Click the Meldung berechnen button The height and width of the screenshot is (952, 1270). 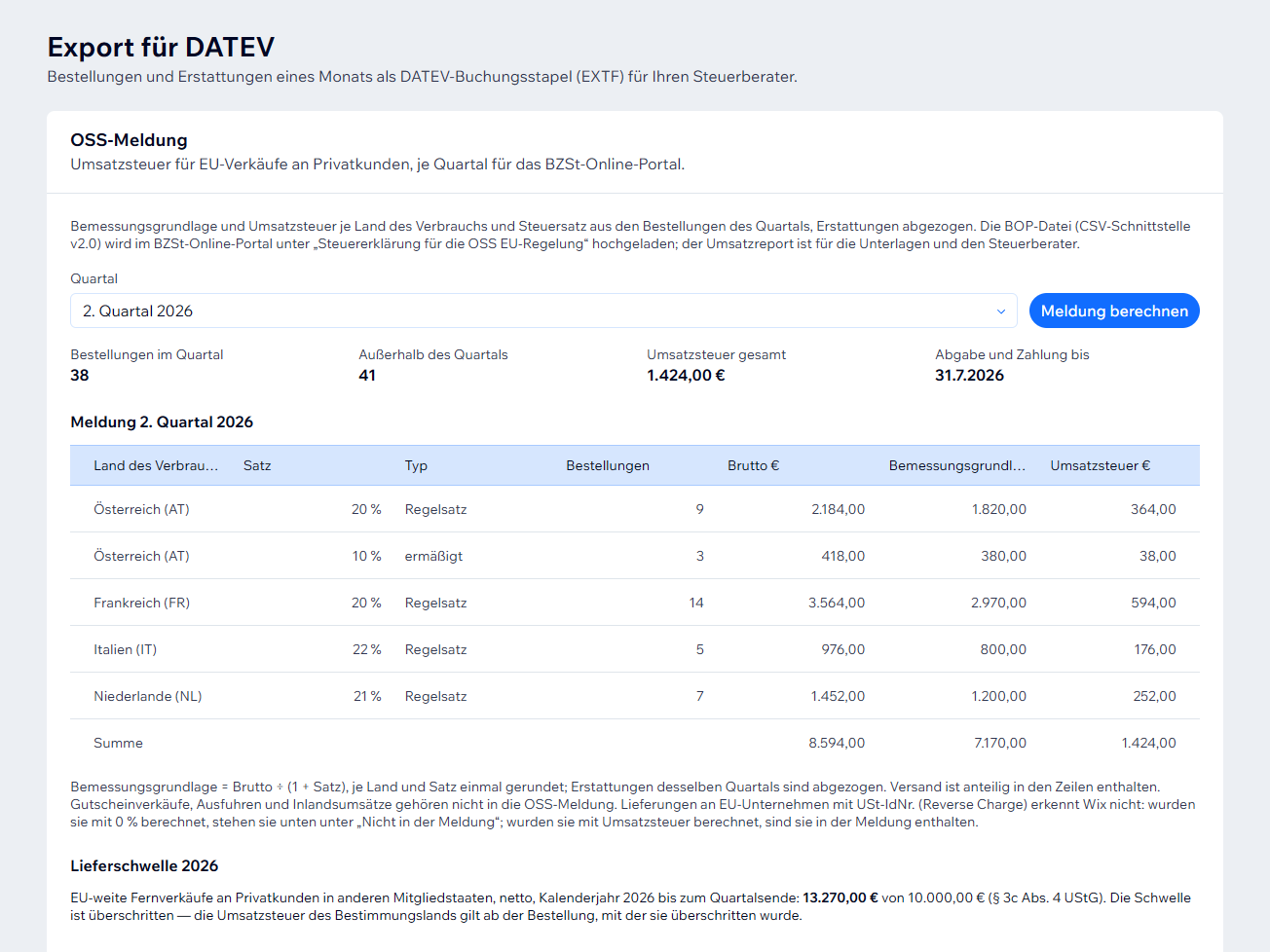[x=1114, y=311]
